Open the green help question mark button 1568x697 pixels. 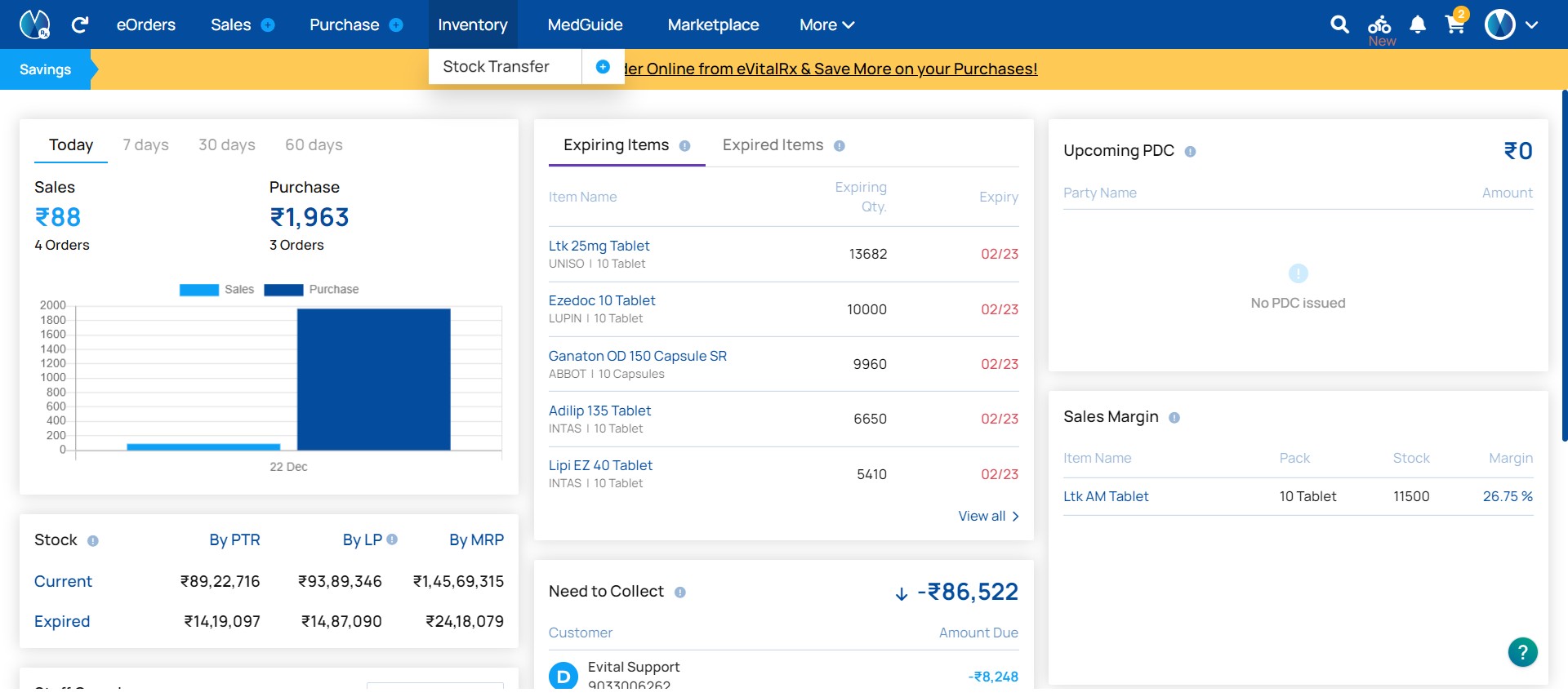pyautogui.click(x=1522, y=652)
